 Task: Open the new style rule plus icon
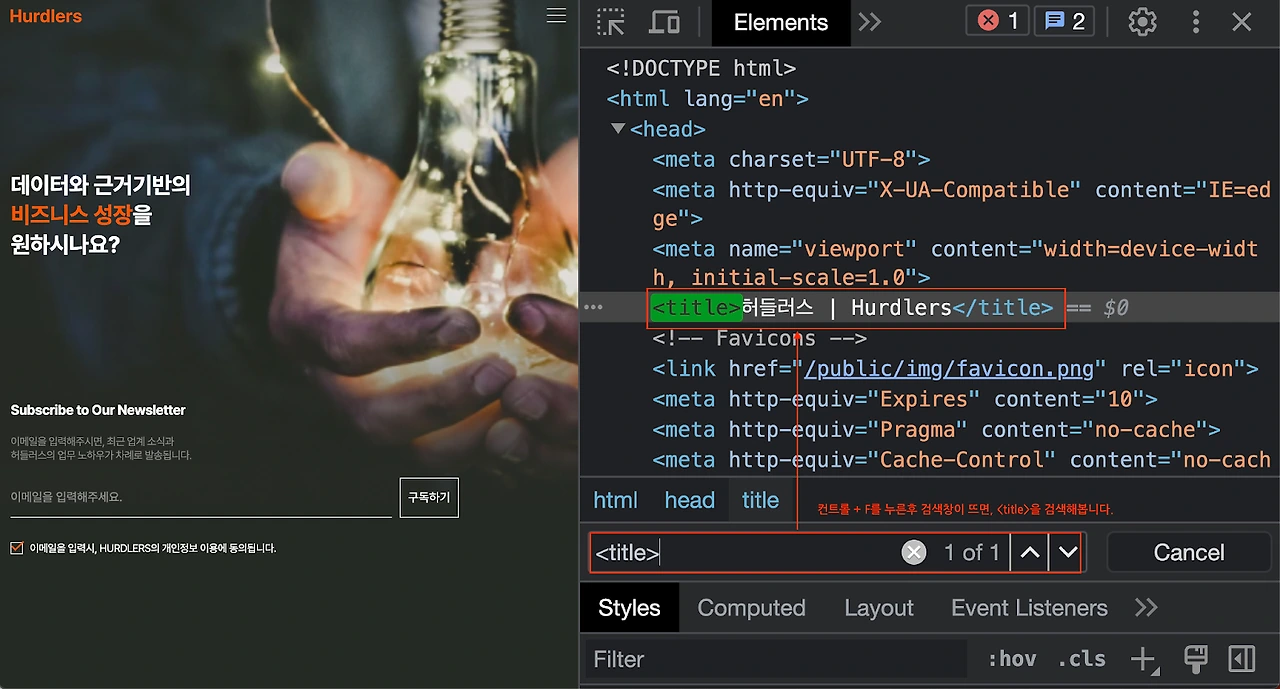point(1143,659)
